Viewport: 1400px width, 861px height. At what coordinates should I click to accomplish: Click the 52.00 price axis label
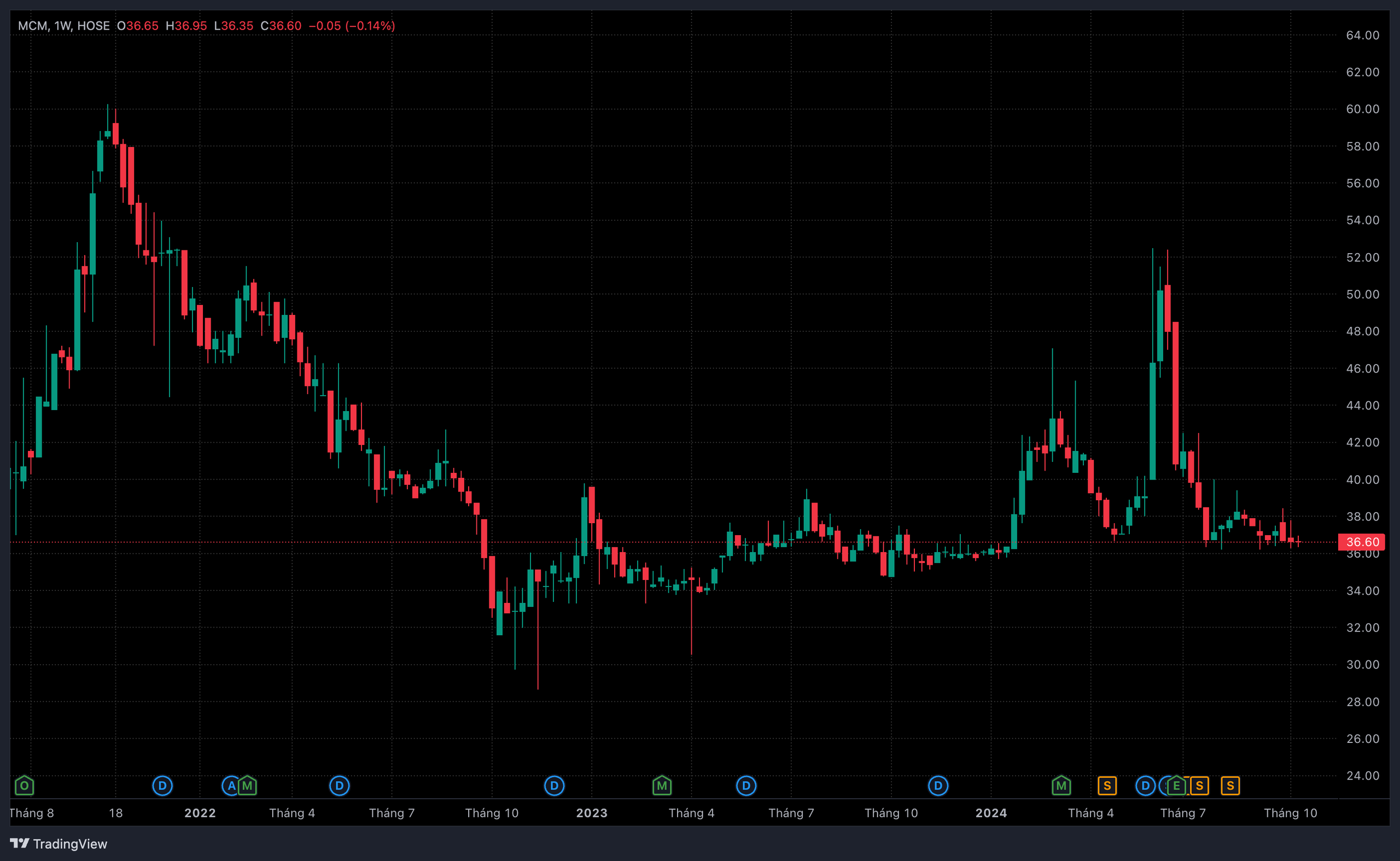(x=1363, y=257)
